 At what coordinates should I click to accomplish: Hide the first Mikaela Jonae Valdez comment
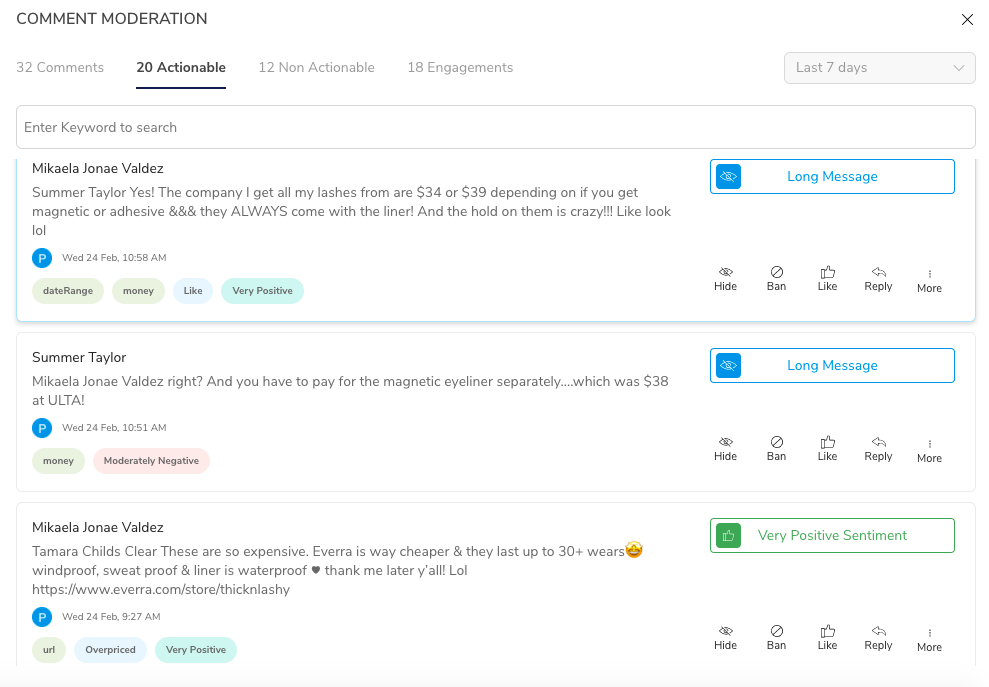pos(725,279)
